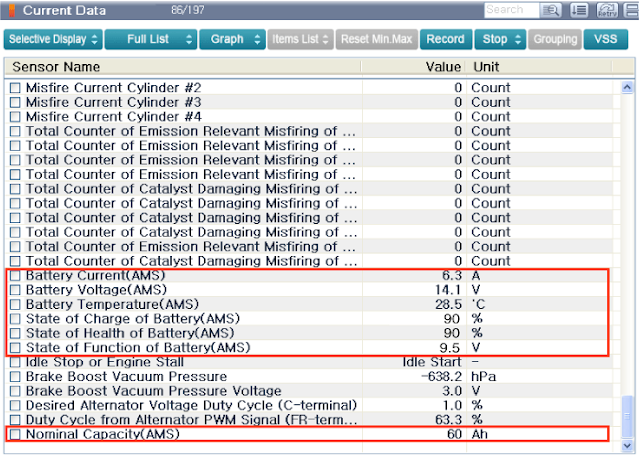Enable State of Function of Battery(AMS) checkbox
This screenshot has height=457, width=640.
tap(15, 348)
